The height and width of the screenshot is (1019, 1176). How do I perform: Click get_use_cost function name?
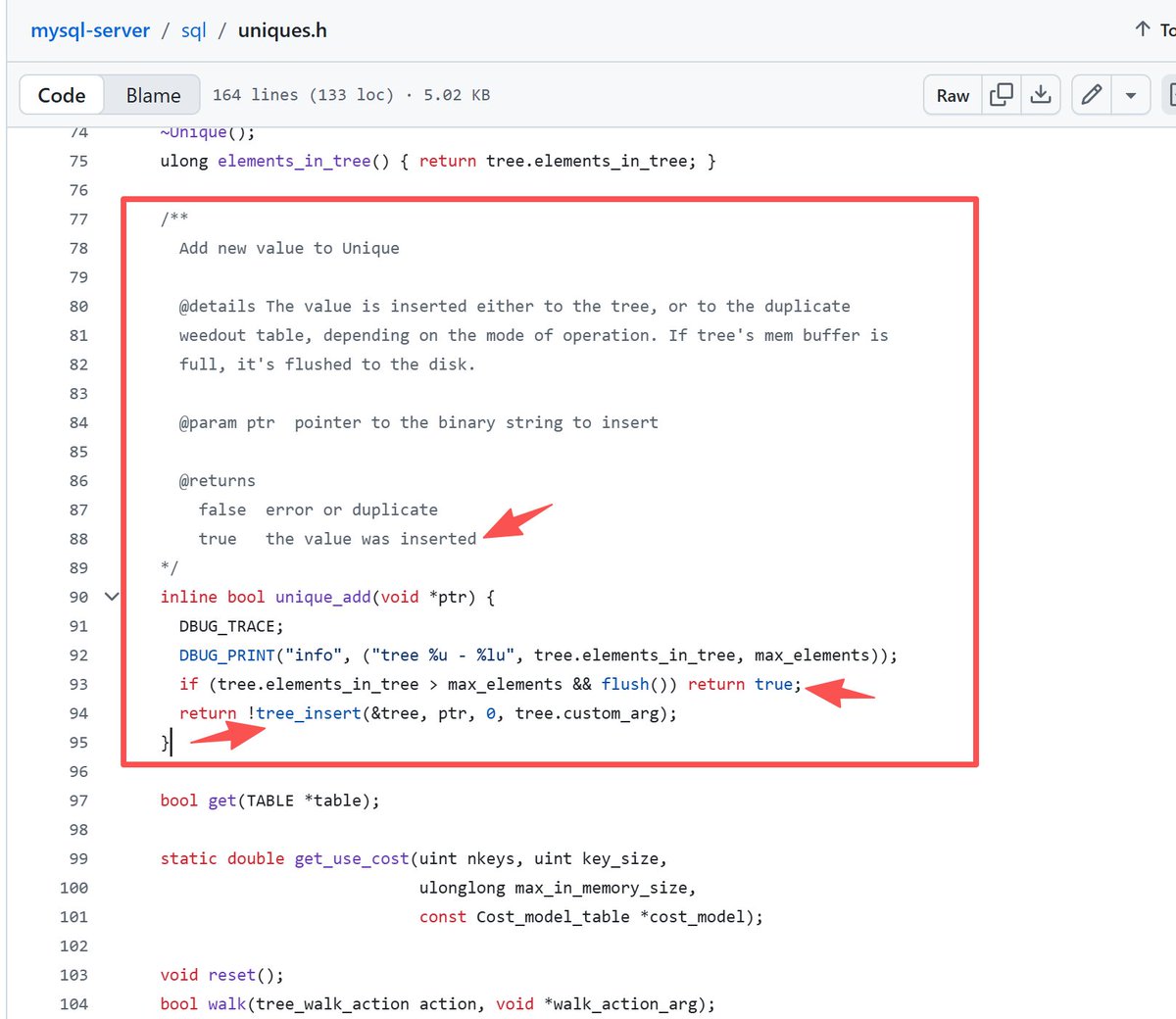(352, 858)
